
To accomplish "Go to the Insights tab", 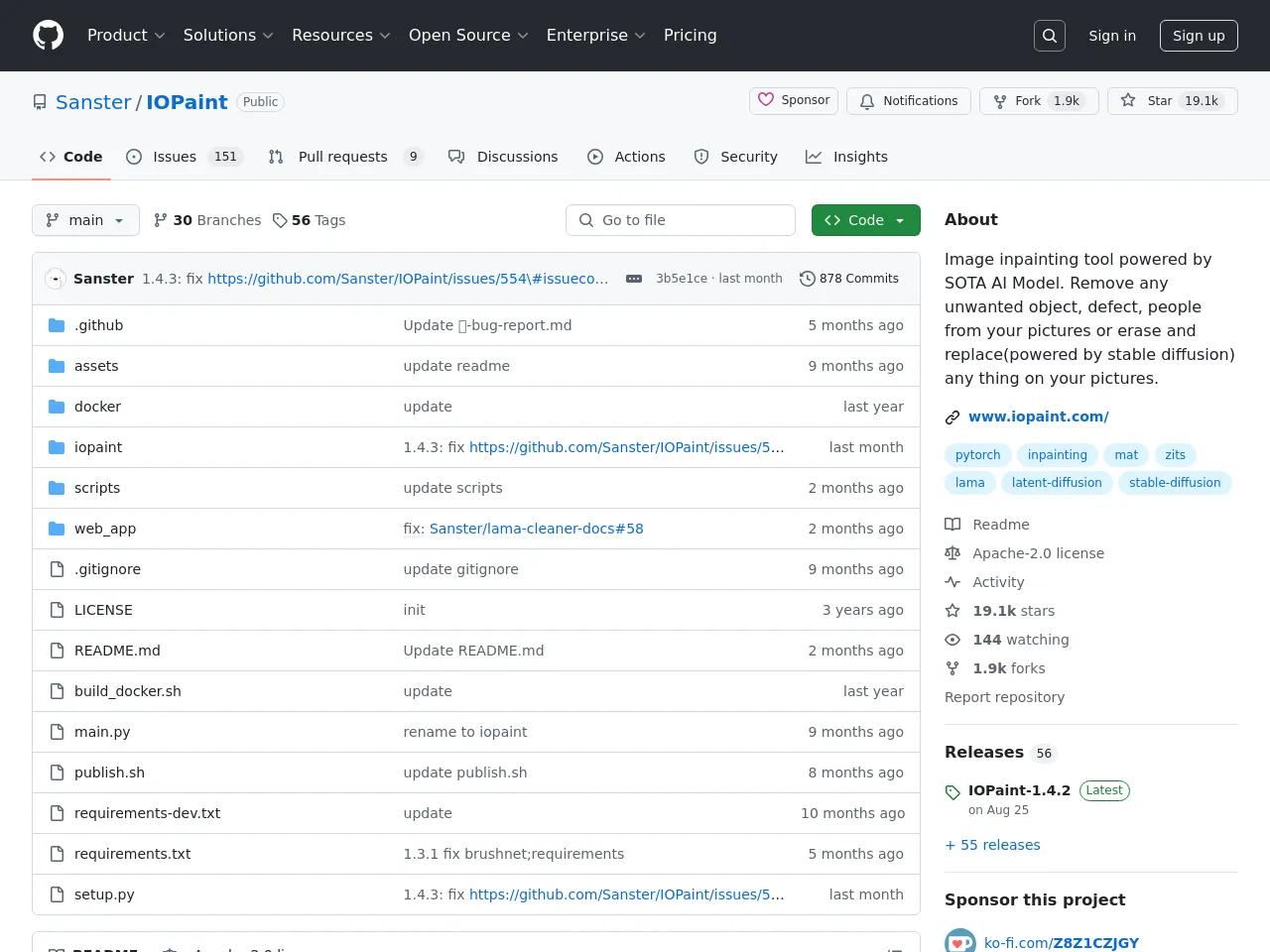I will 859,157.
